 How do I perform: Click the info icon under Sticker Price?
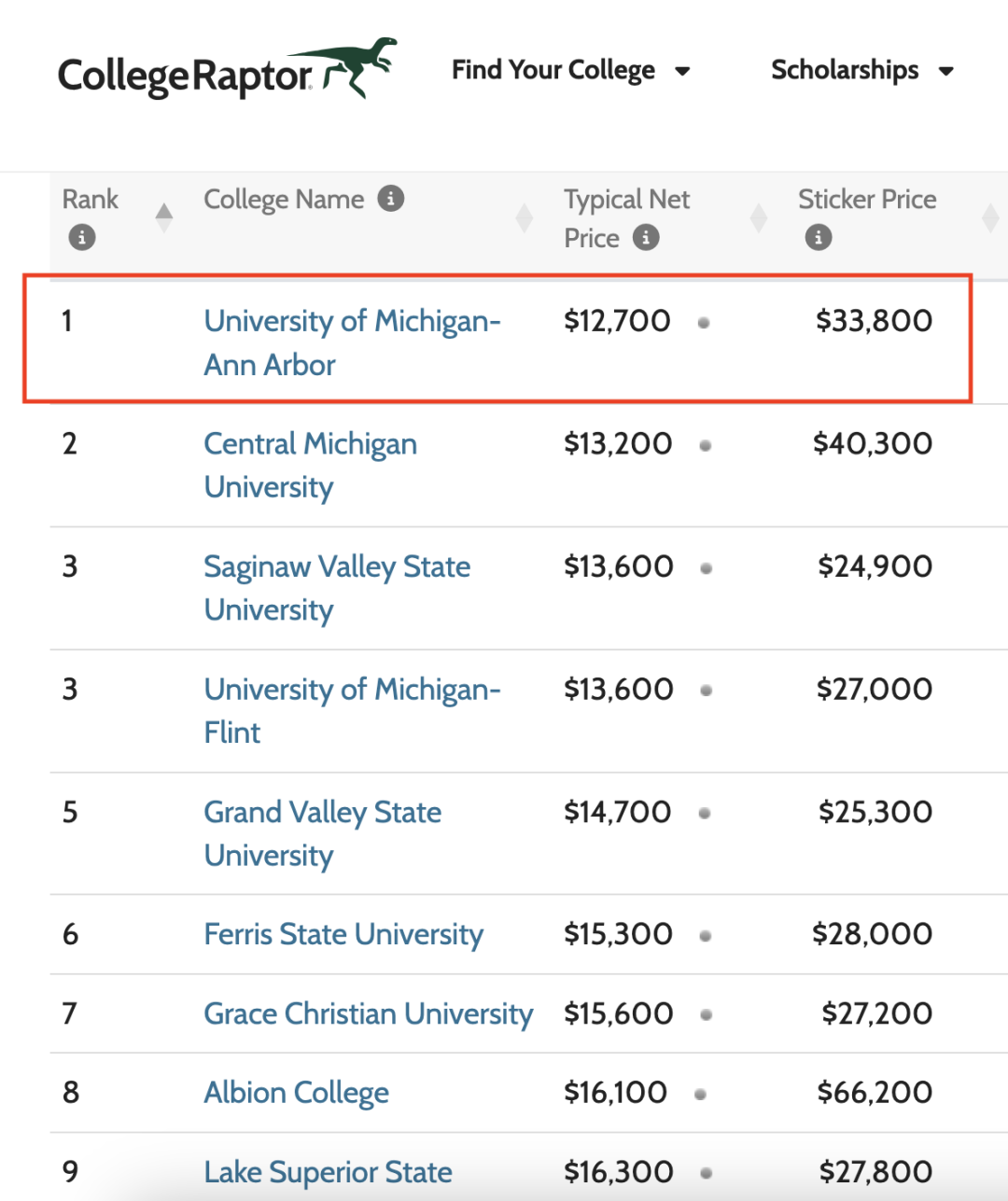click(x=819, y=238)
